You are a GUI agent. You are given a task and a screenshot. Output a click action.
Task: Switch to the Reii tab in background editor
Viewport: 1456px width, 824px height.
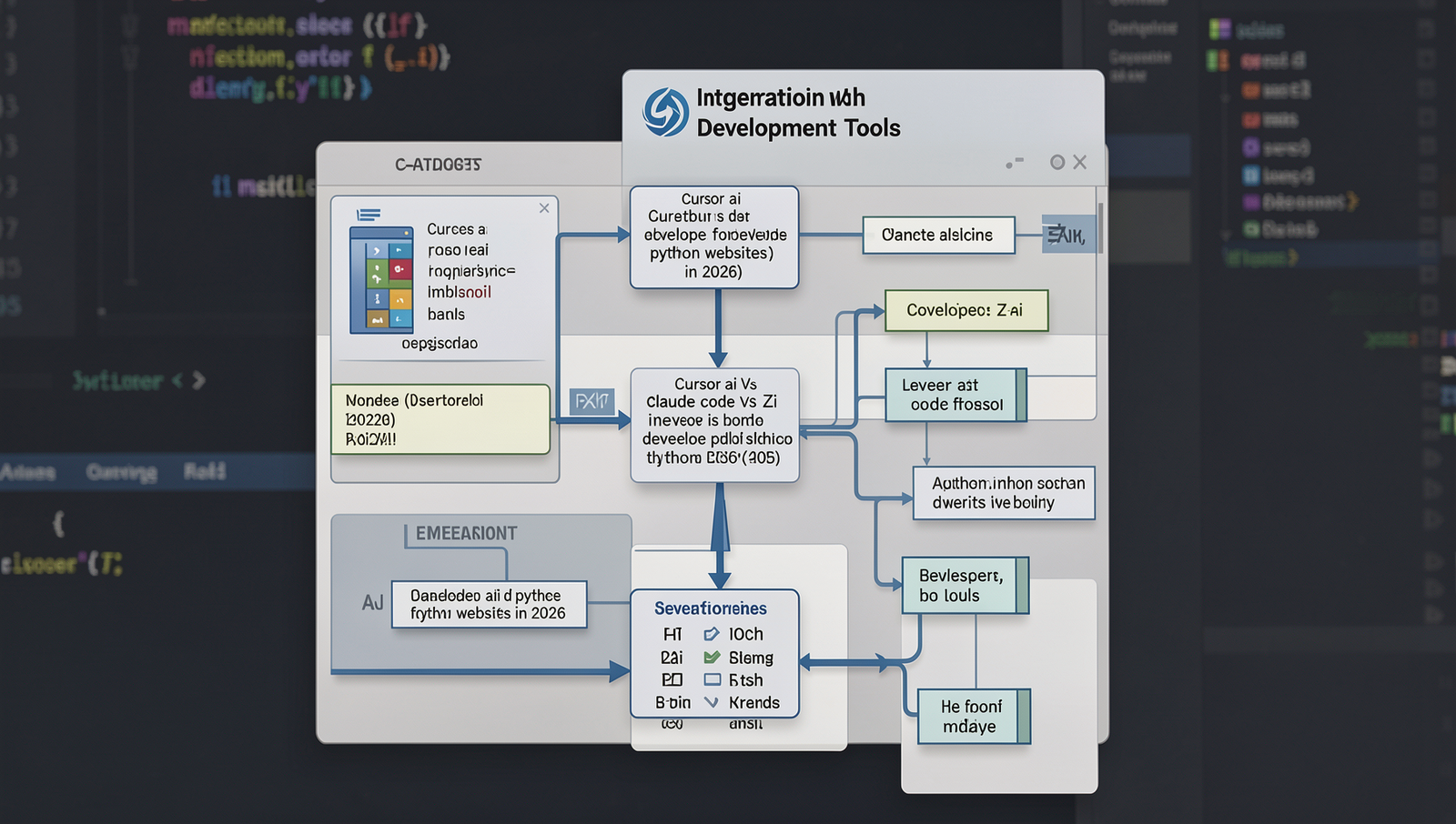coord(204,471)
